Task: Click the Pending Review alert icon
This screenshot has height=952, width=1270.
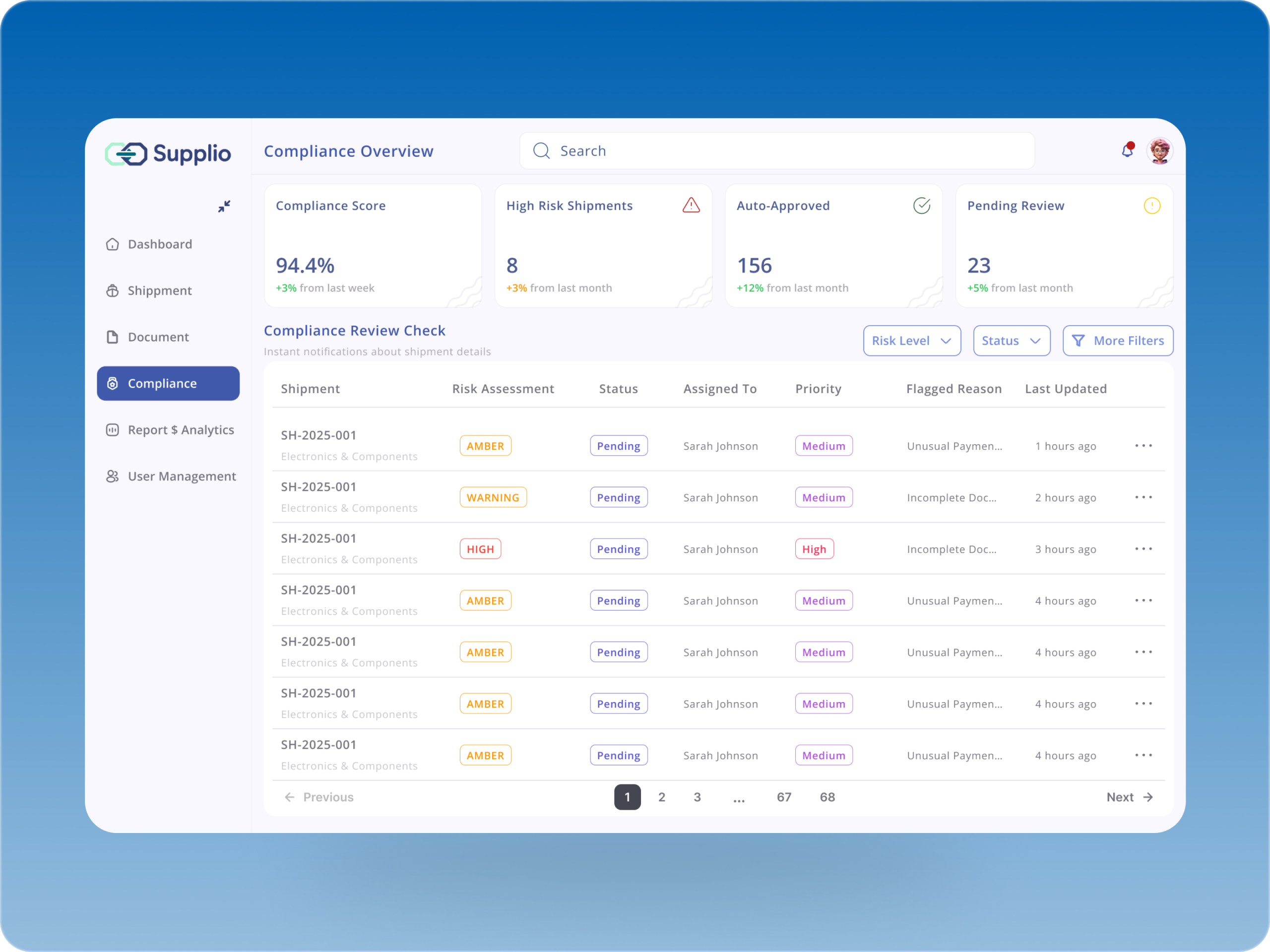Action: [x=1152, y=205]
